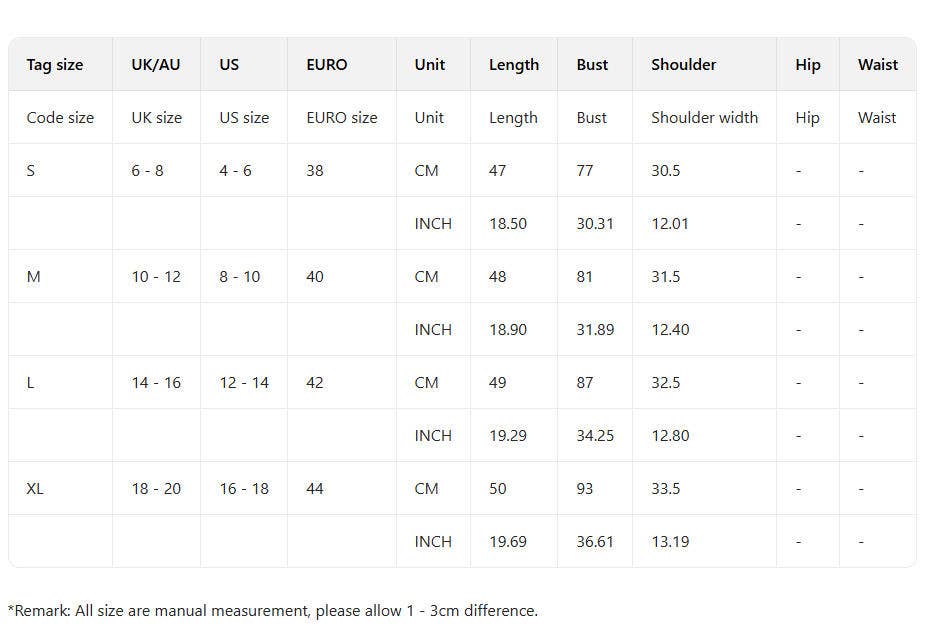Viewport: 943px width, 633px height.
Task: Click the S tag size cell
Action: [x=31, y=171]
